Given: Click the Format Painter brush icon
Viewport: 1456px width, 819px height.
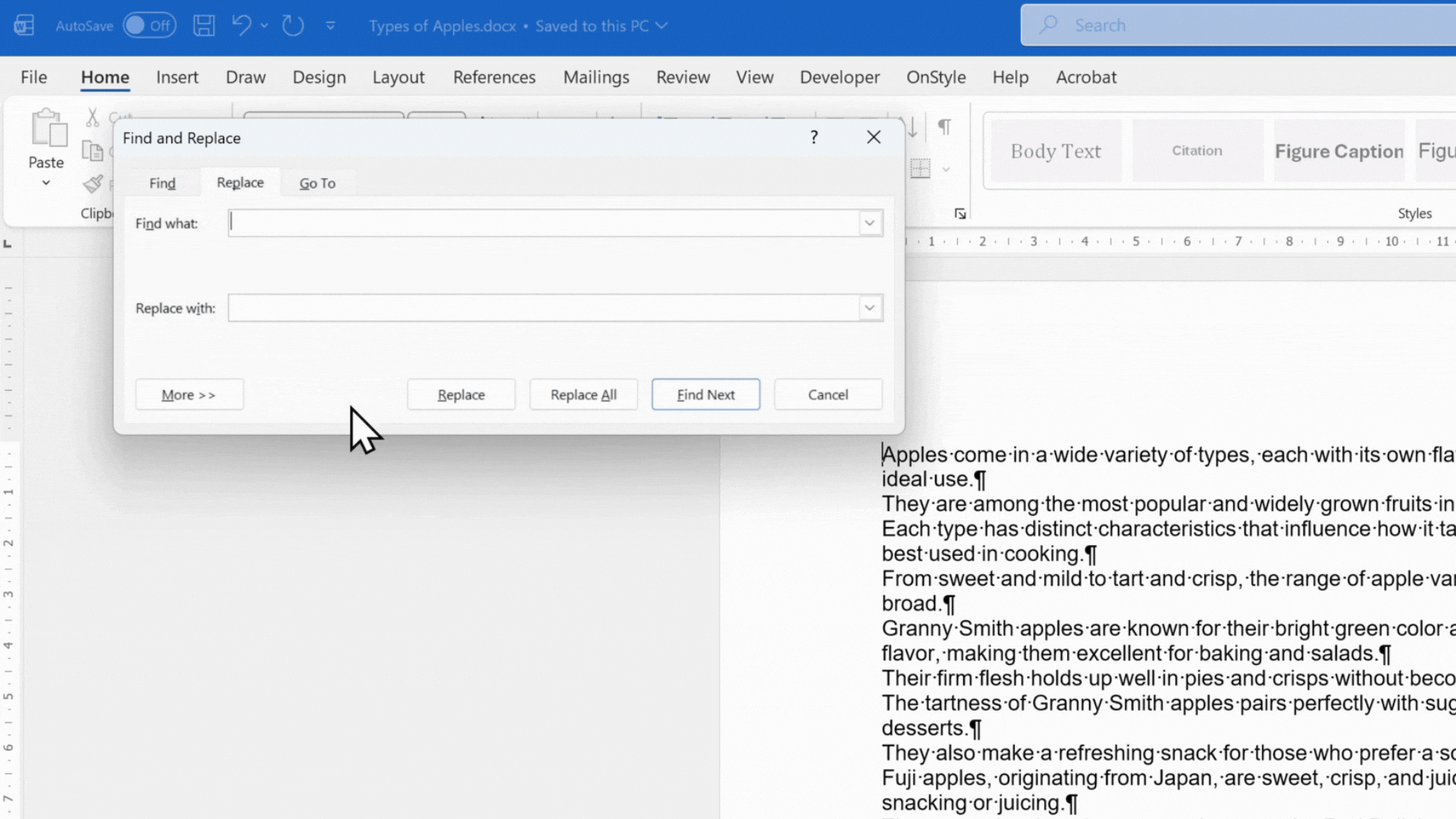Looking at the screenshot, I should click(93, 184).
